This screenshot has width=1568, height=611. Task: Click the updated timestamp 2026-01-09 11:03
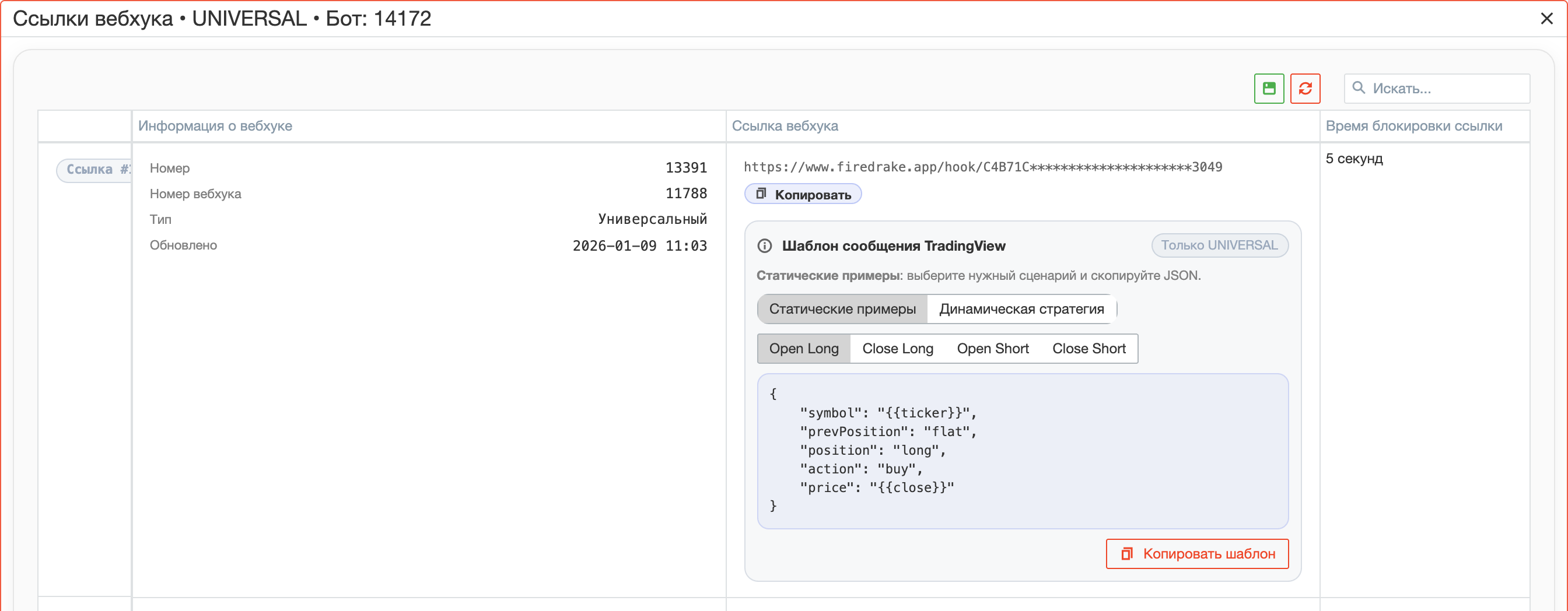tap(640, 246)
